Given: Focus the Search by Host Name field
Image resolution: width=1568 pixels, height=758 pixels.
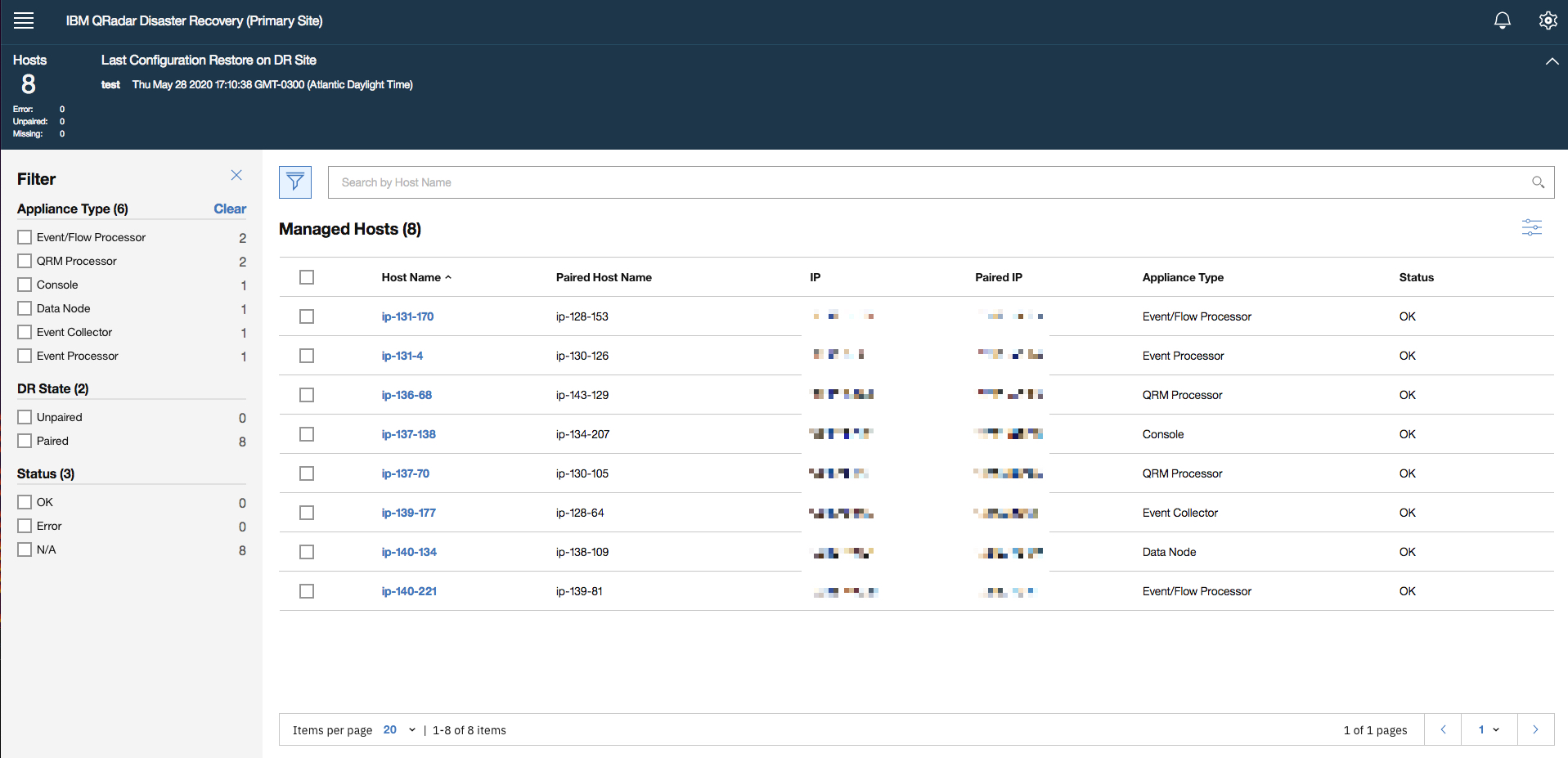Looking at the screenshot, I should click(941, 182).
